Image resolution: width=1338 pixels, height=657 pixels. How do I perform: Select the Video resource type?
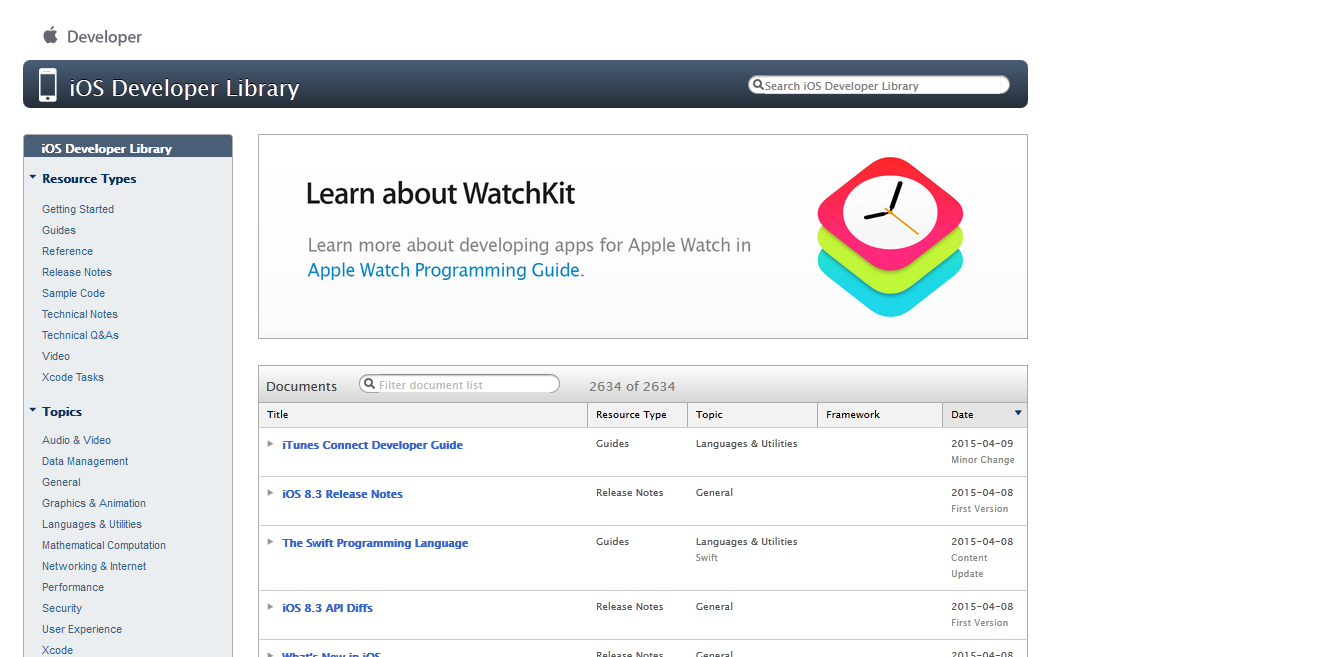click(56, 356)
